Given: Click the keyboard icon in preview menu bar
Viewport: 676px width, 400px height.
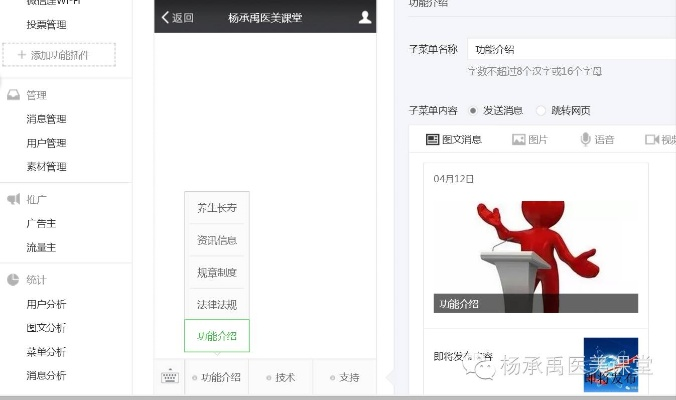Looking at the screenshot, I should point(169,377).
